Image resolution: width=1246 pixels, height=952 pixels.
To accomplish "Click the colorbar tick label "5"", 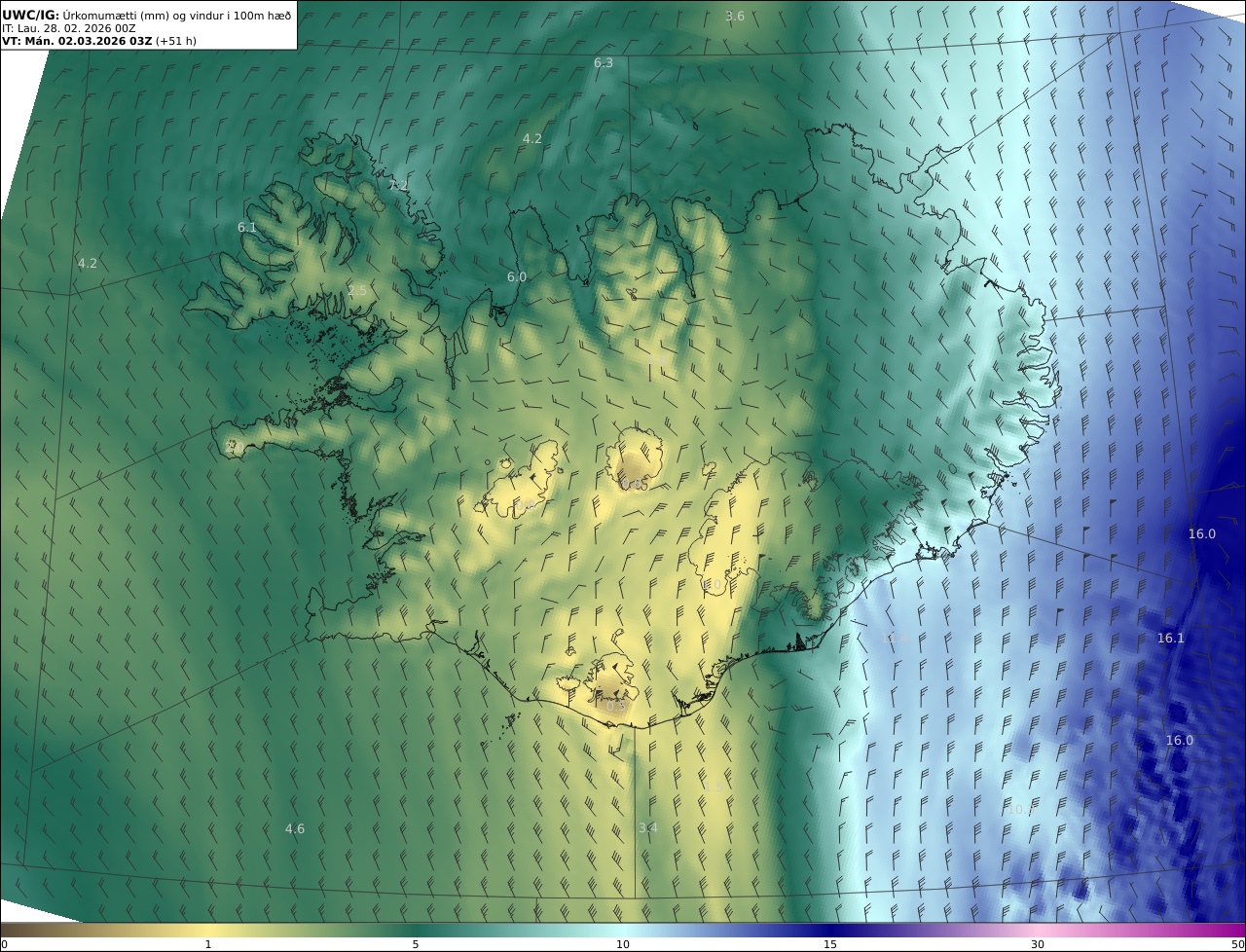I will pos(416,944).
